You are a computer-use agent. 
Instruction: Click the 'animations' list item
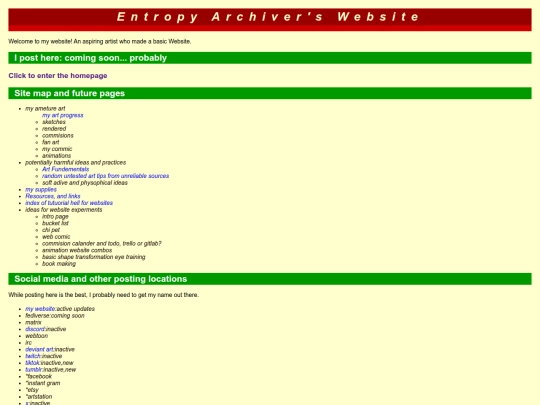click(56, 156)
